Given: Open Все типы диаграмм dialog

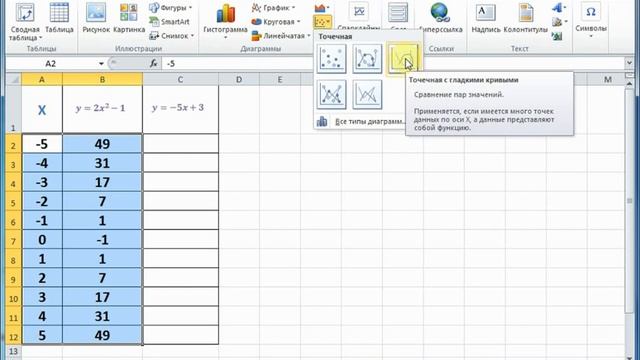Looking at the screenshot, I should [x=360, y=122].
